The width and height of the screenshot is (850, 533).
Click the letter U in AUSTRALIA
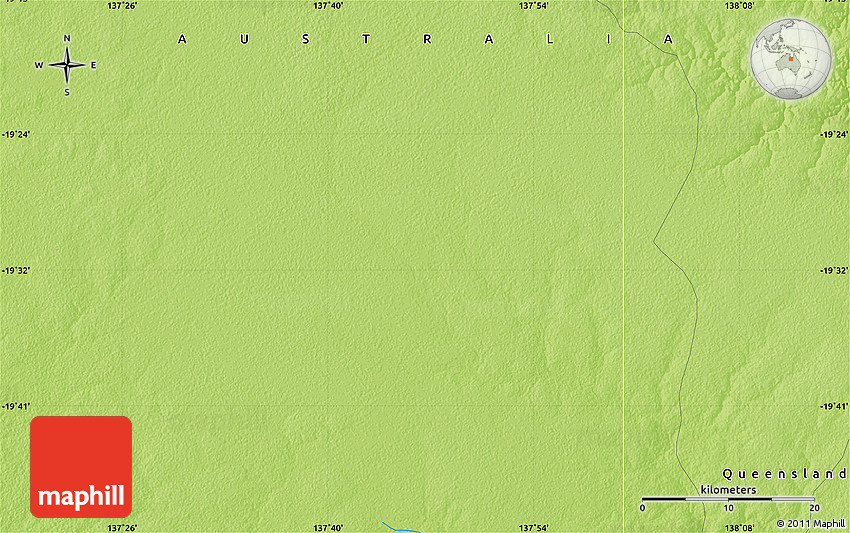pyautogui.click(x=244, y=39)
